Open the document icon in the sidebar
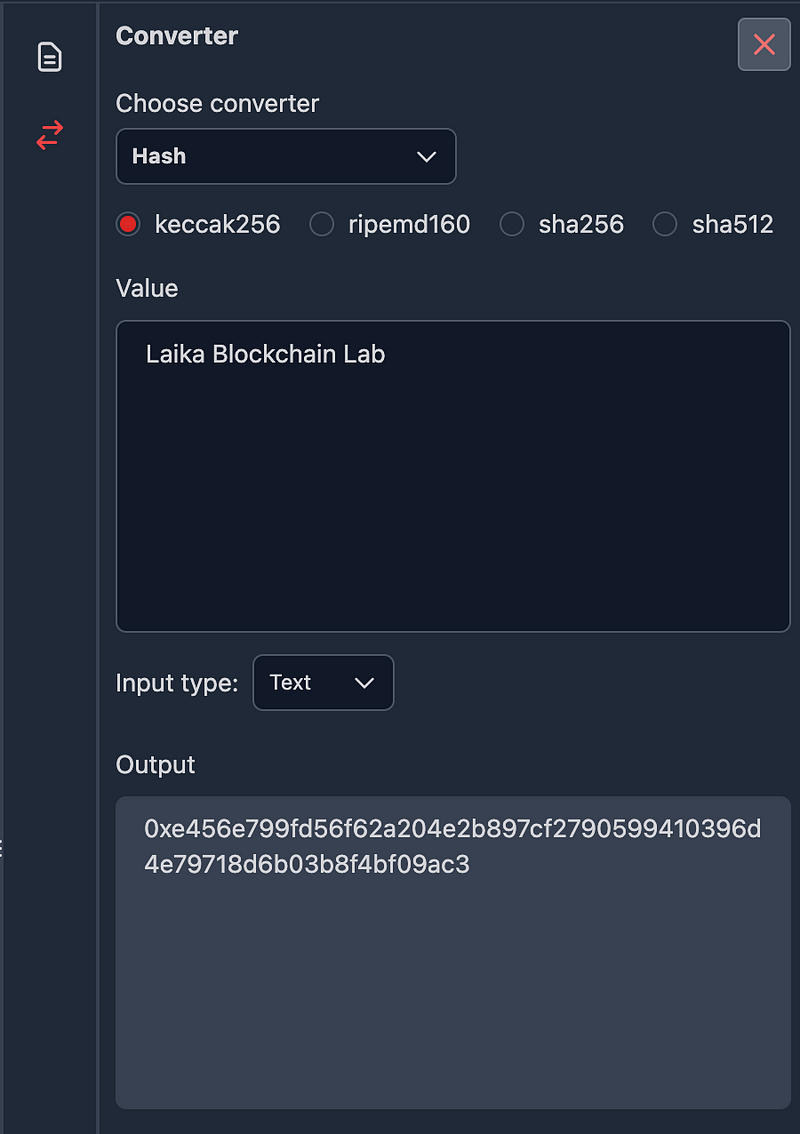The height and width of the screenshot is (1134, 800). pos(49,57)
